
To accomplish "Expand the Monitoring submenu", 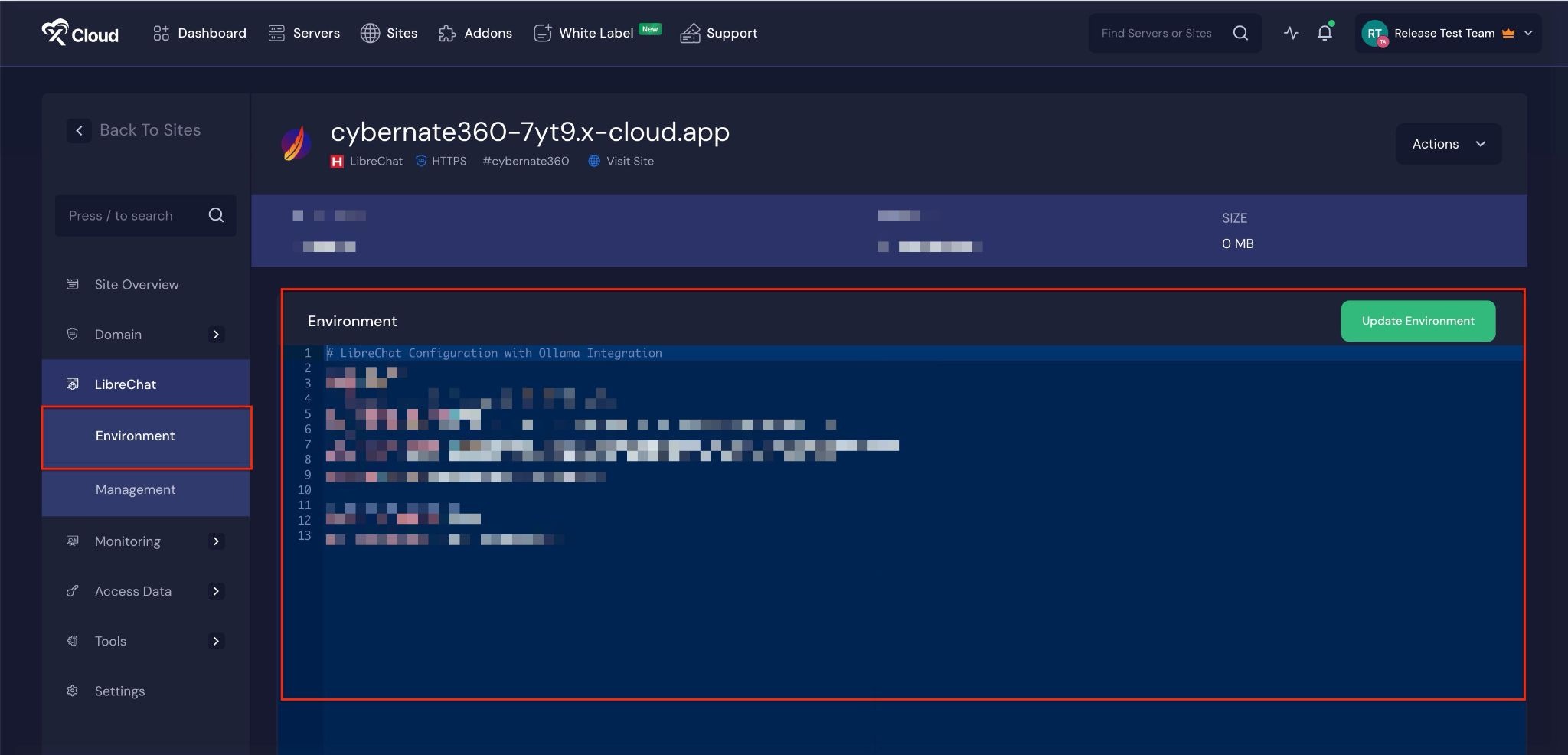I will coord(216,541).
